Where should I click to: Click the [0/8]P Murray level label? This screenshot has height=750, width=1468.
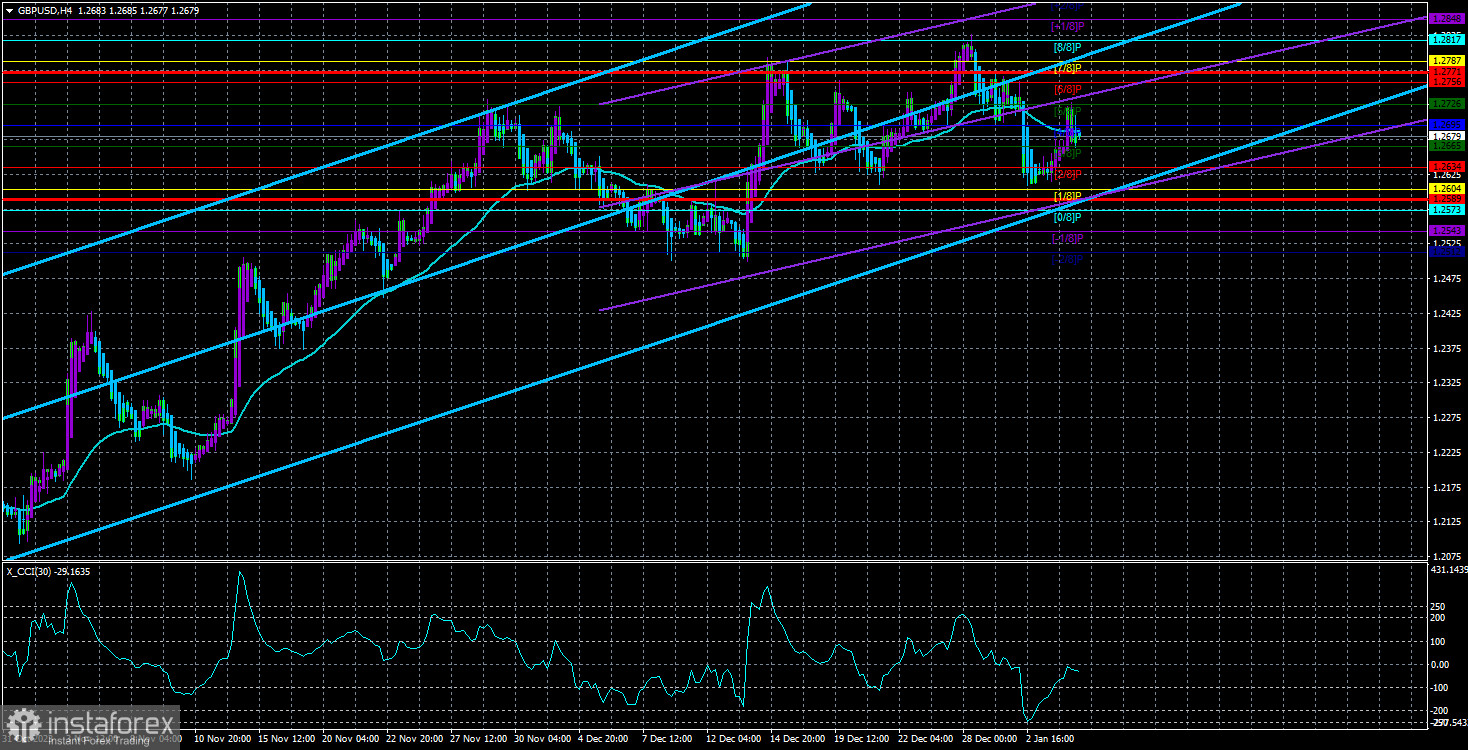pyautogui.click(x=1066, y=217)
